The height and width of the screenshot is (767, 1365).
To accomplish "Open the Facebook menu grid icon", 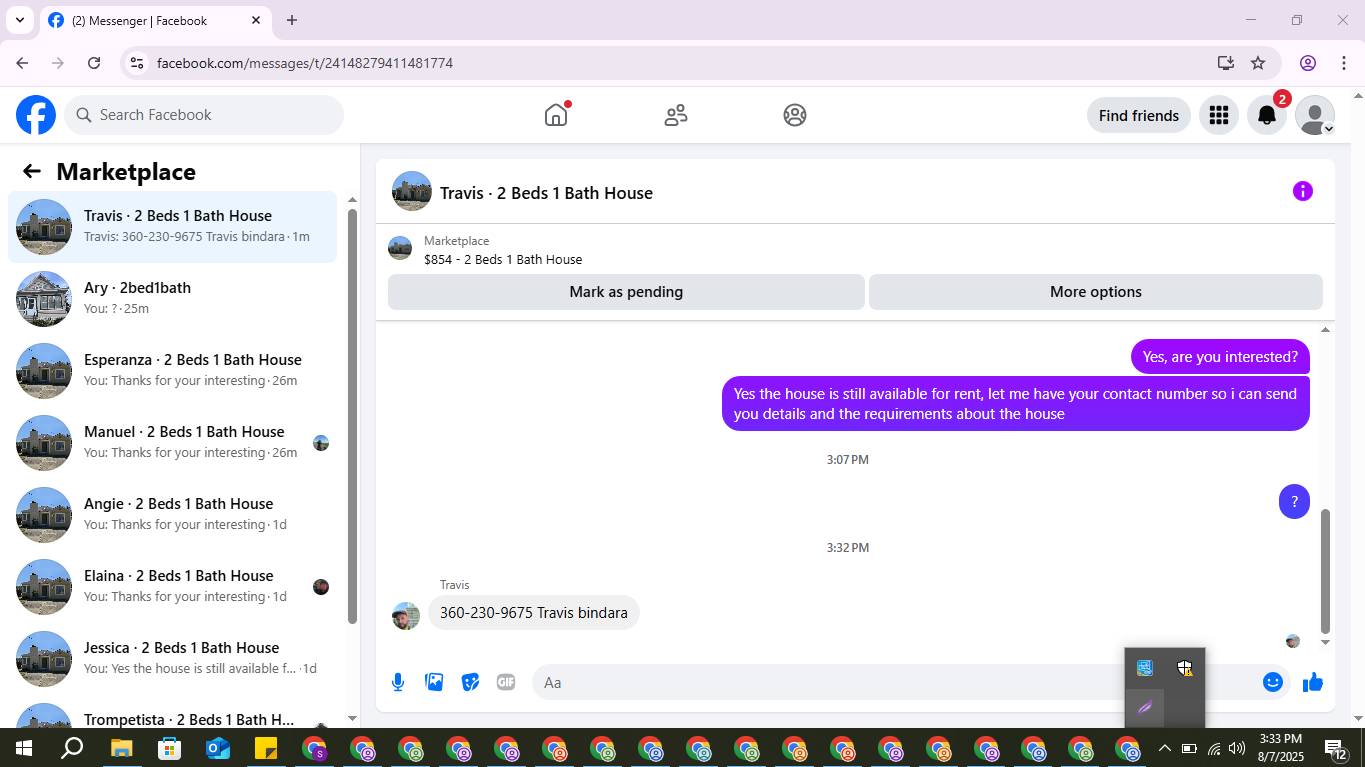I will [1218, 115].
